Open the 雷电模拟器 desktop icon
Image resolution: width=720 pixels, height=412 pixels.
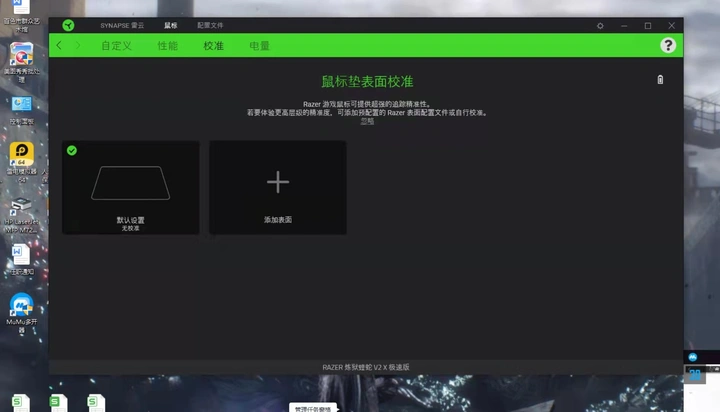22,162
